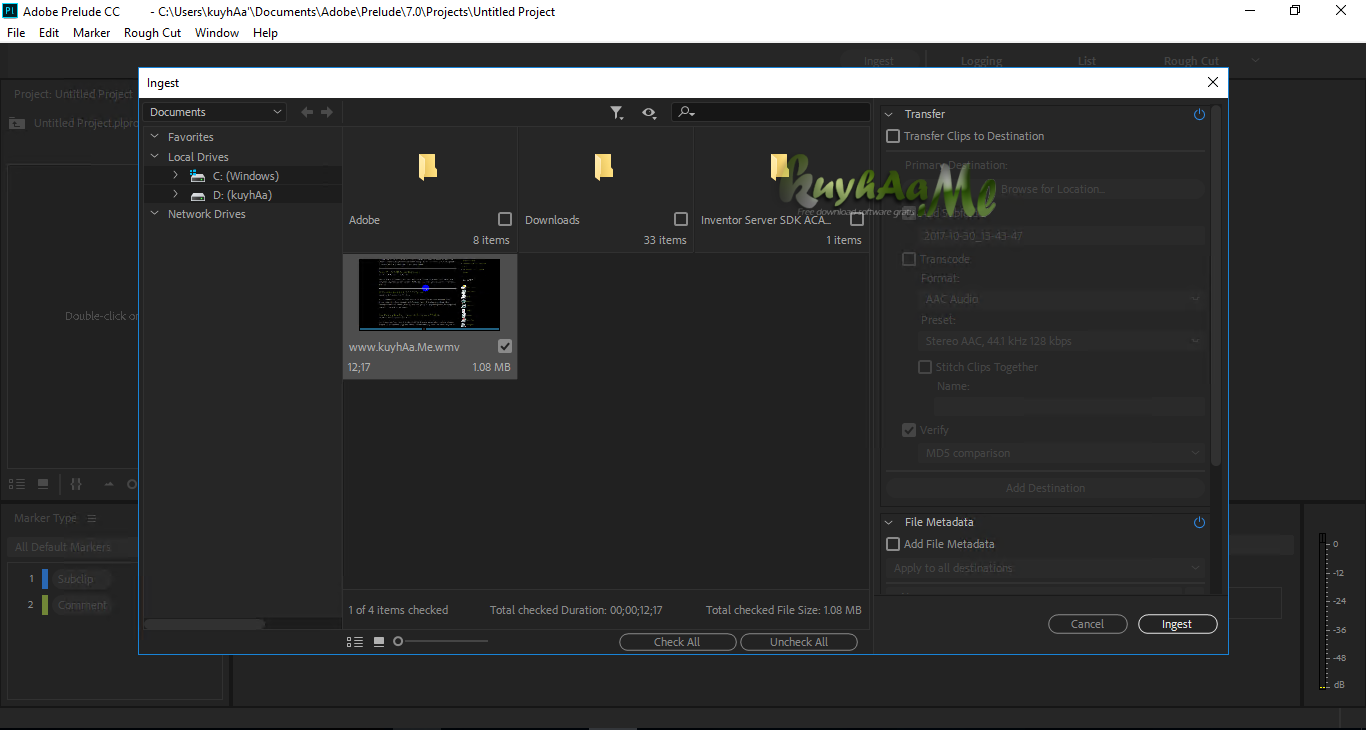The image size is (1366, 730).
Task: Toggle the Verify checkbox
Action: pyautogui.click(x=909, y=430)
